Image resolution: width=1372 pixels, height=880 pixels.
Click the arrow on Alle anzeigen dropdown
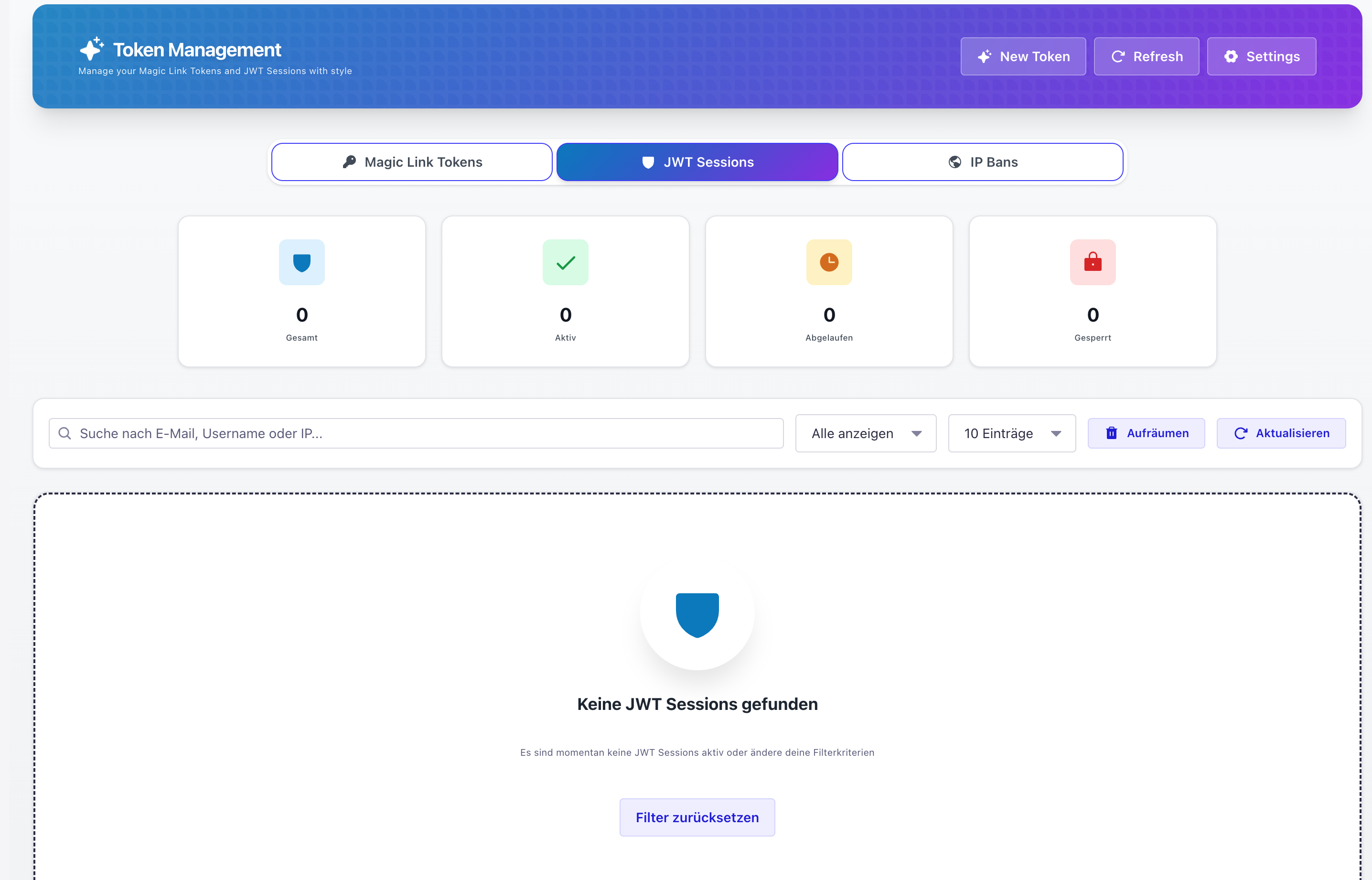(x=916, y=434)
